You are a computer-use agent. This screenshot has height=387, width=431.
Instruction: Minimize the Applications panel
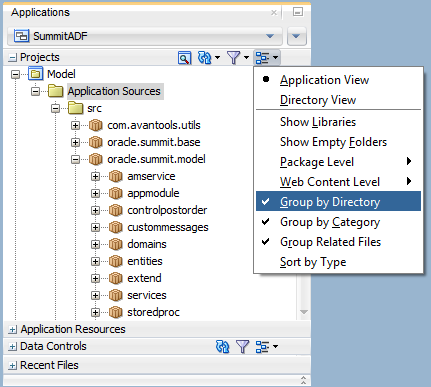tap(298, 12)
